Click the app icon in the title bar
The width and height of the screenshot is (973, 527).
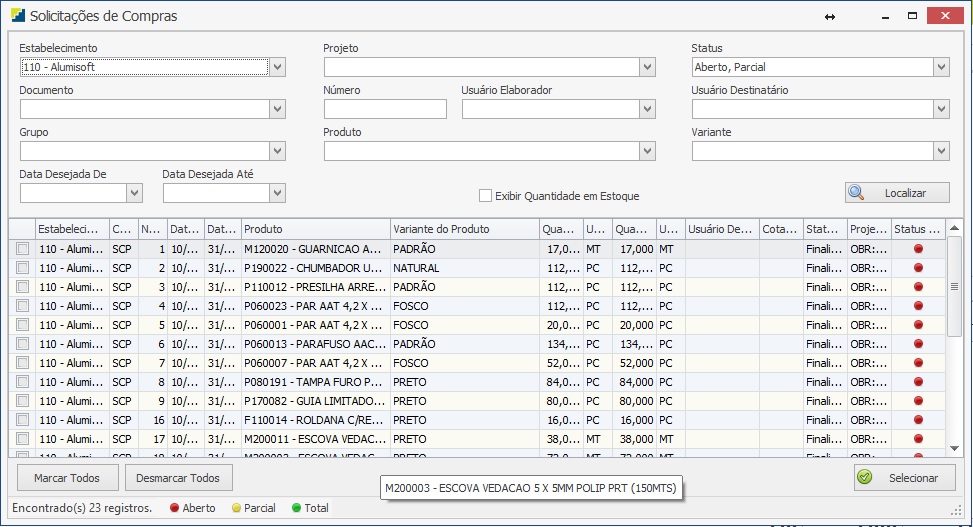[18, 16]
